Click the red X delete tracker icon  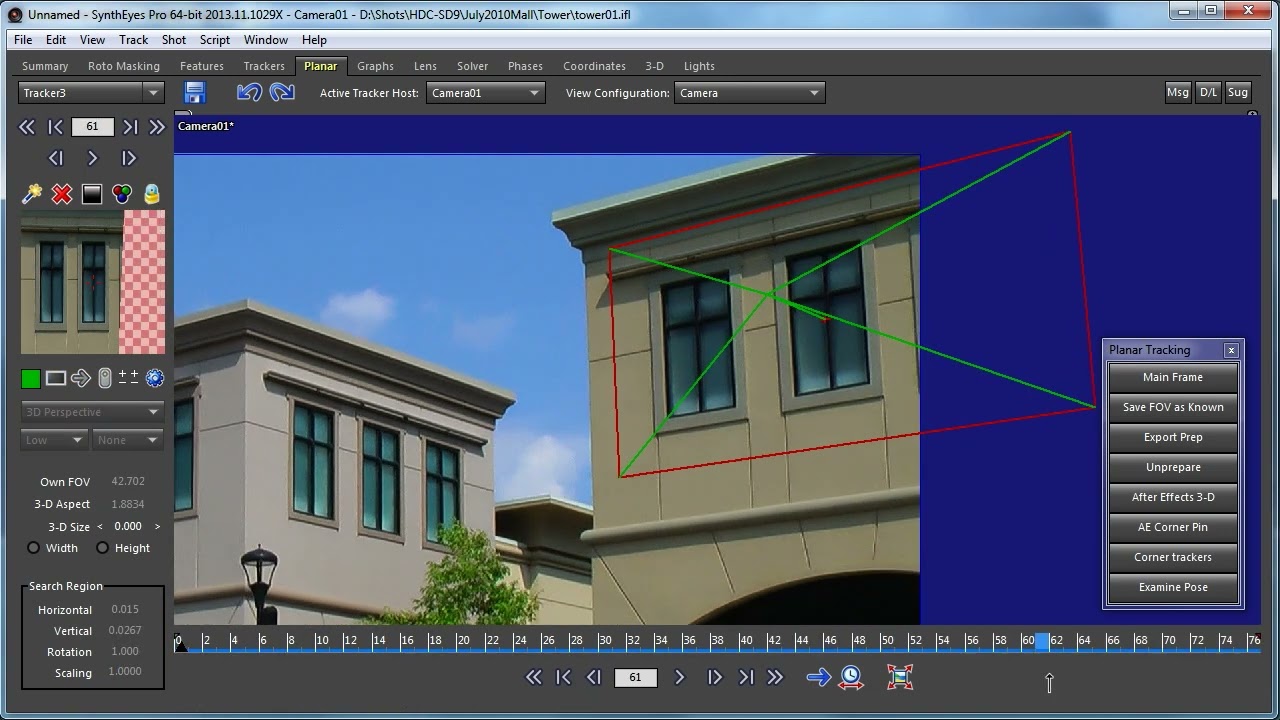point(62,194)
